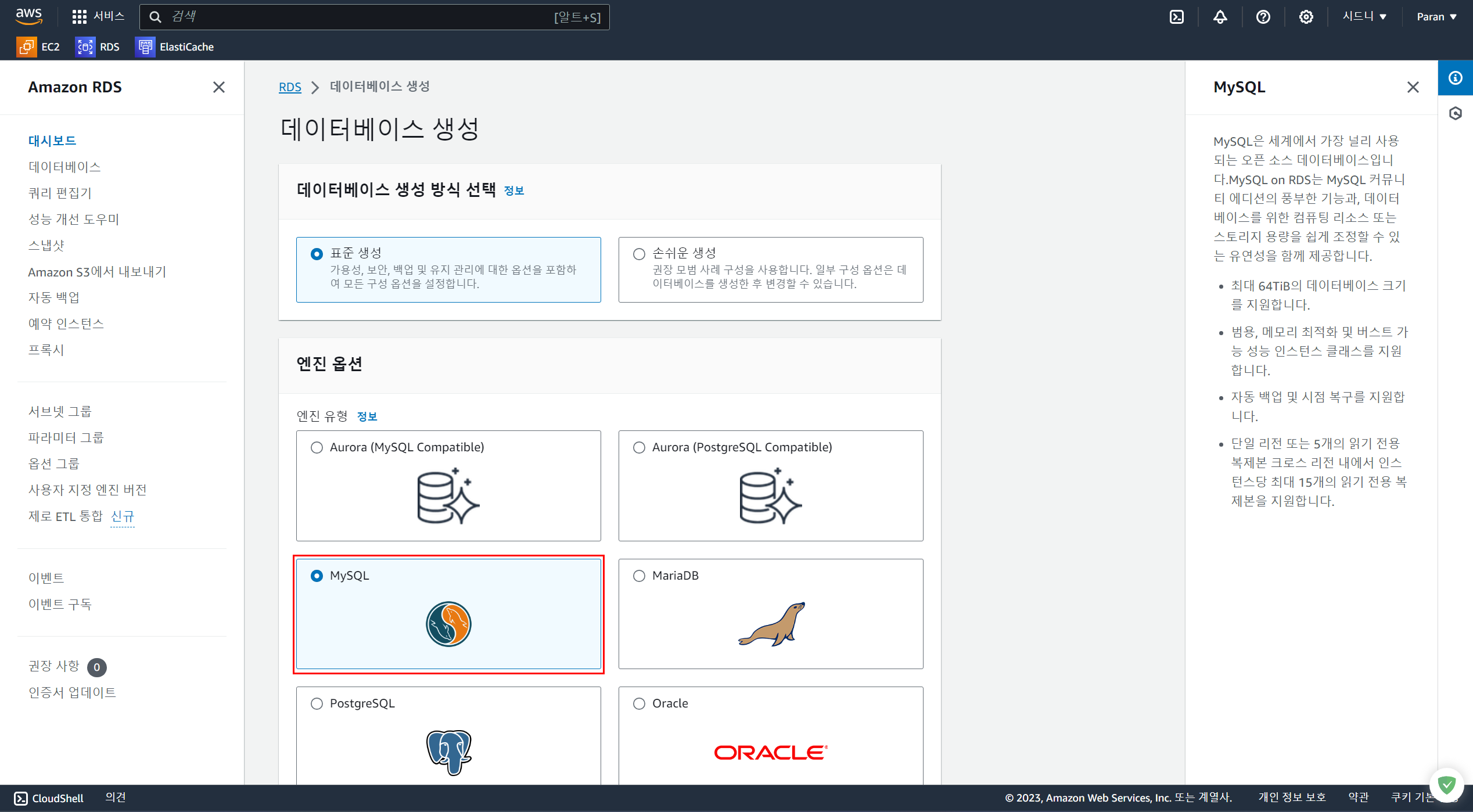The width and height of the screenshot is (1473, 812).
Task: Open the EC2 shortcut icon
Action: pyautogui.click(x=26, y=47)
